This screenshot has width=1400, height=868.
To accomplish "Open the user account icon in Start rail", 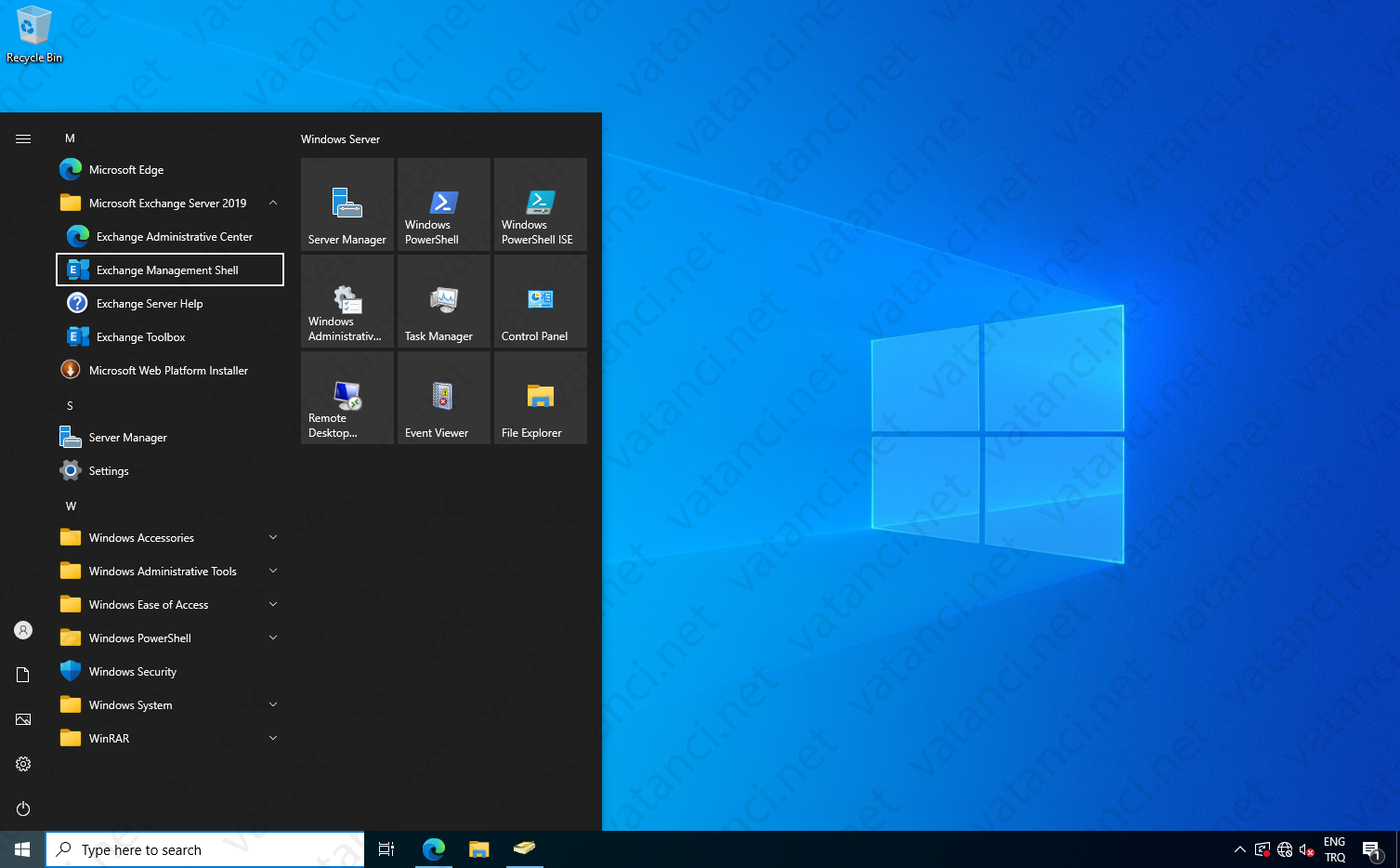I will (23, 630).
